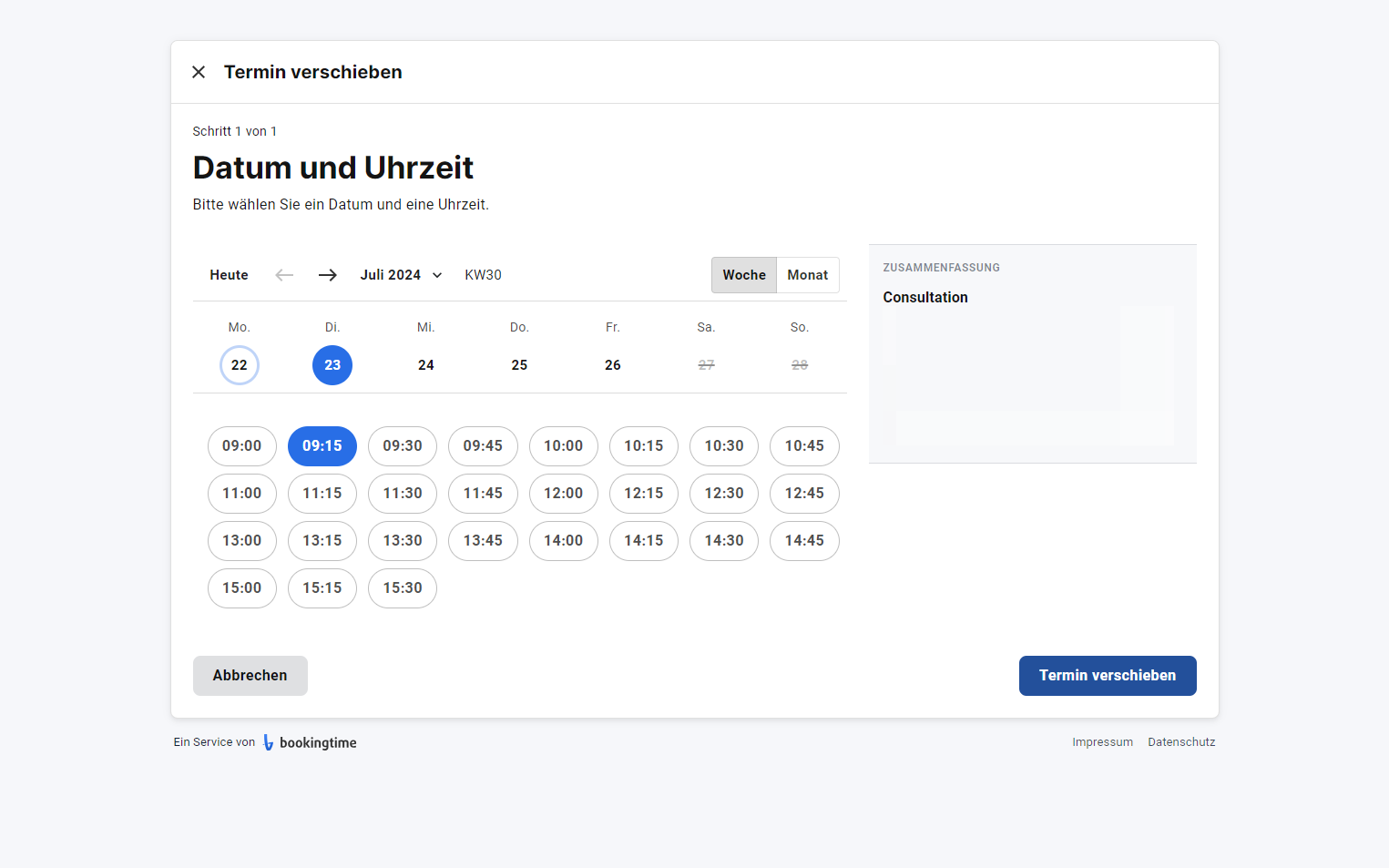This screenshot has height=868, width=1389.
Task: Select the 14:00 time slot
Action: click(x=564, y=541)
